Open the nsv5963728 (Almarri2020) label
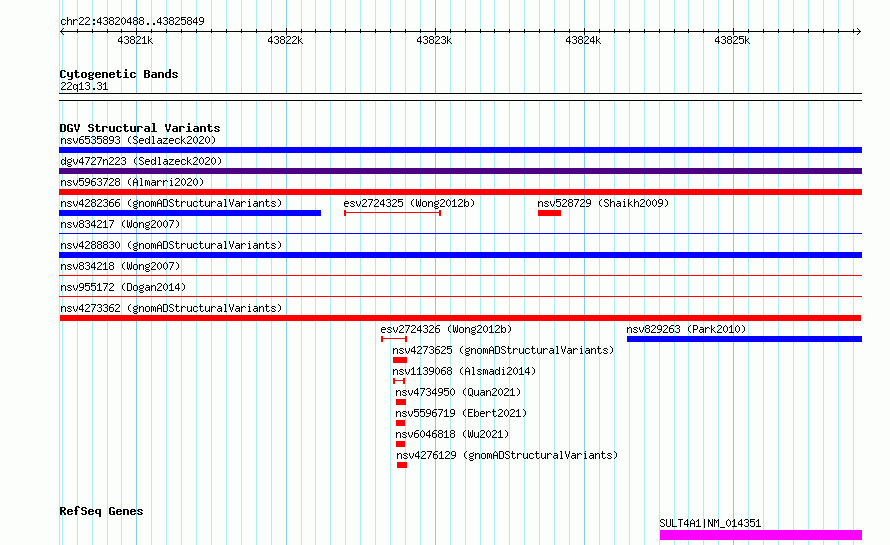Viewport: 890px width, 545px height. click(x=132, y=182)
